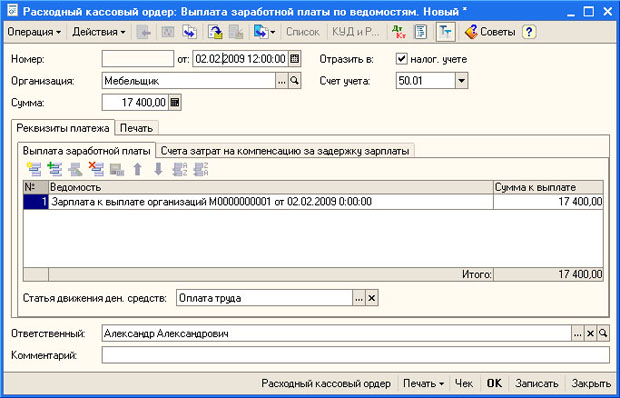Open the Действия menu
The height and width of the screenshot is (398, 620).
pos(98,32)
